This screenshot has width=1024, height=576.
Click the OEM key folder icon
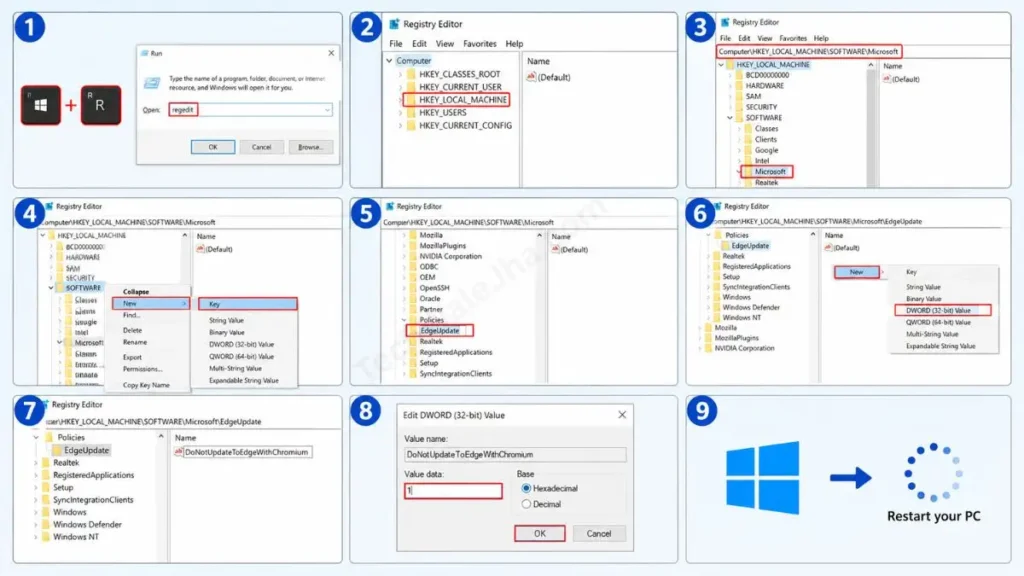point(412,277)
